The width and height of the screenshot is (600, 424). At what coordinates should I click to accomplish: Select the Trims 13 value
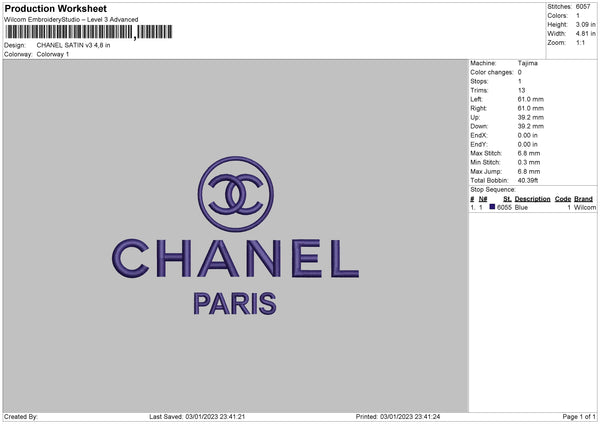pyautogui.click(x=522, y=90)
